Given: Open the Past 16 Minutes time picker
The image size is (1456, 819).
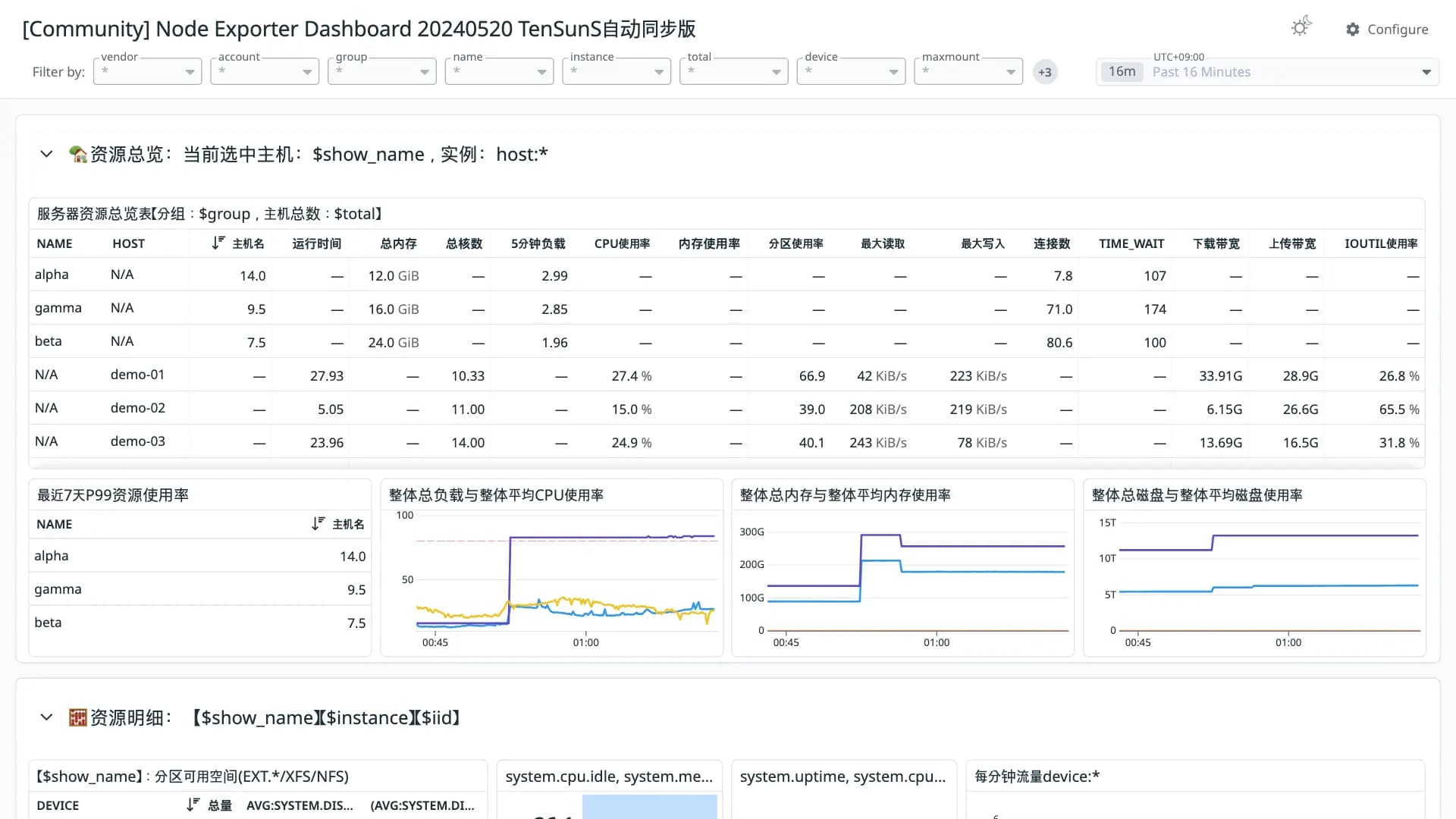Looking at the screenshot, I should click(1267, 72).
